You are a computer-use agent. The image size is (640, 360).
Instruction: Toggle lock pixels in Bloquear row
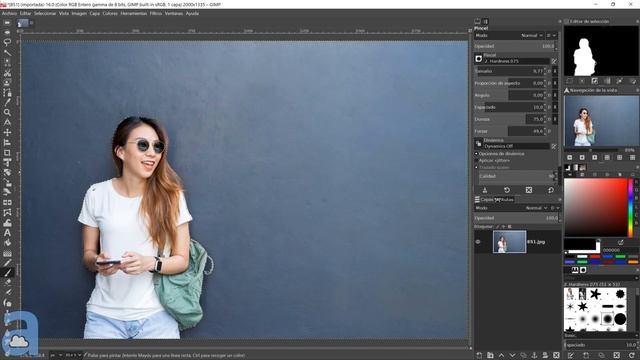pos(498,227)
